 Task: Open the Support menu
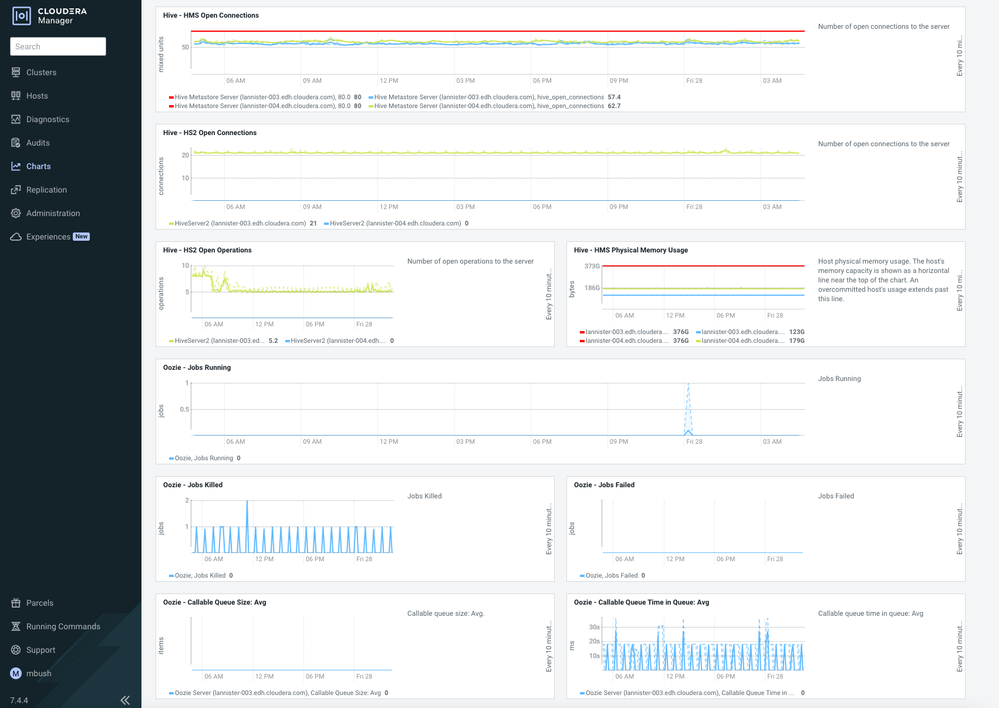pyautogui.click(x=41, y=650)
